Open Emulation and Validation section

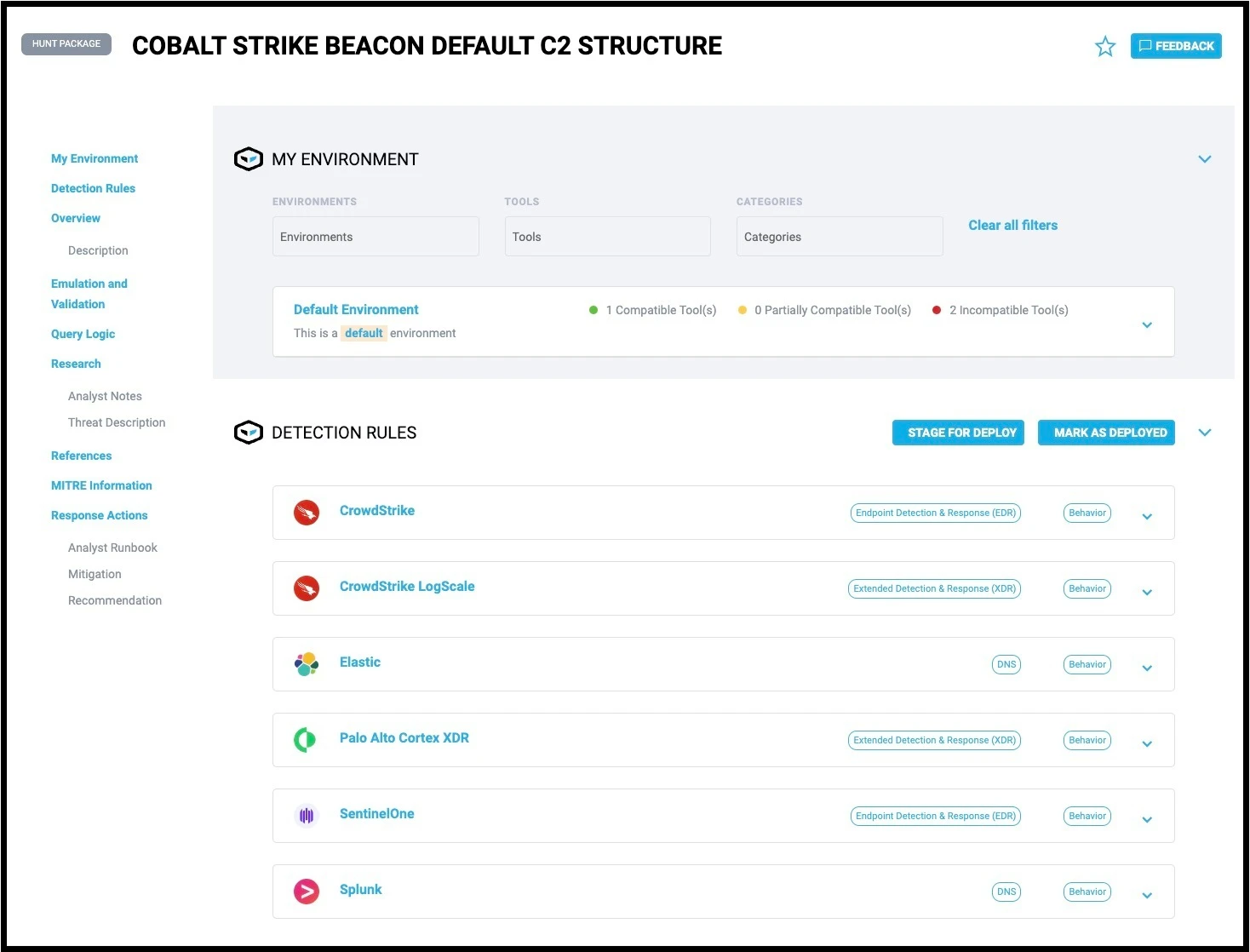click(x=89, y=294)
